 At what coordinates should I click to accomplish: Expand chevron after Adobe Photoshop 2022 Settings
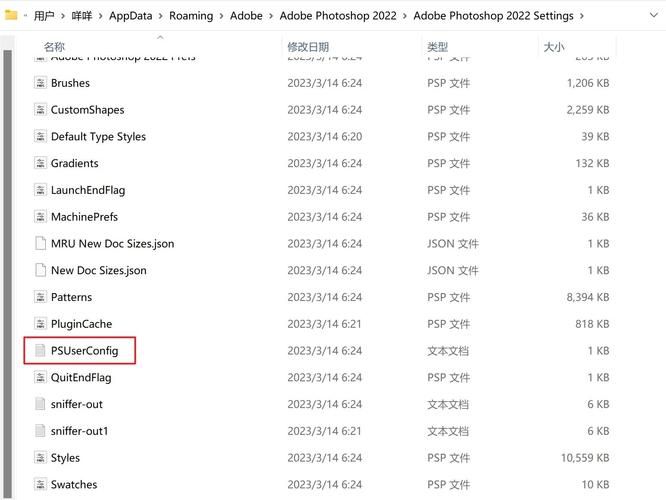581,16
